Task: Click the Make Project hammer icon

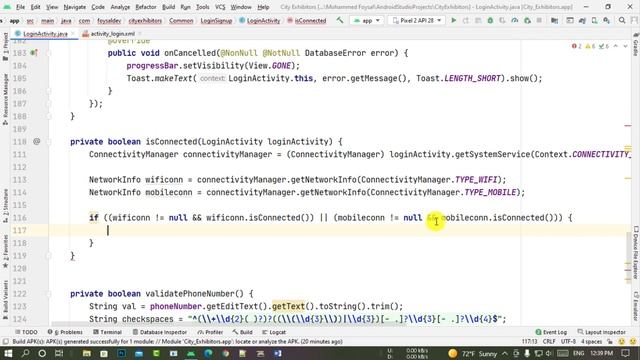Action: coord(340,20)
